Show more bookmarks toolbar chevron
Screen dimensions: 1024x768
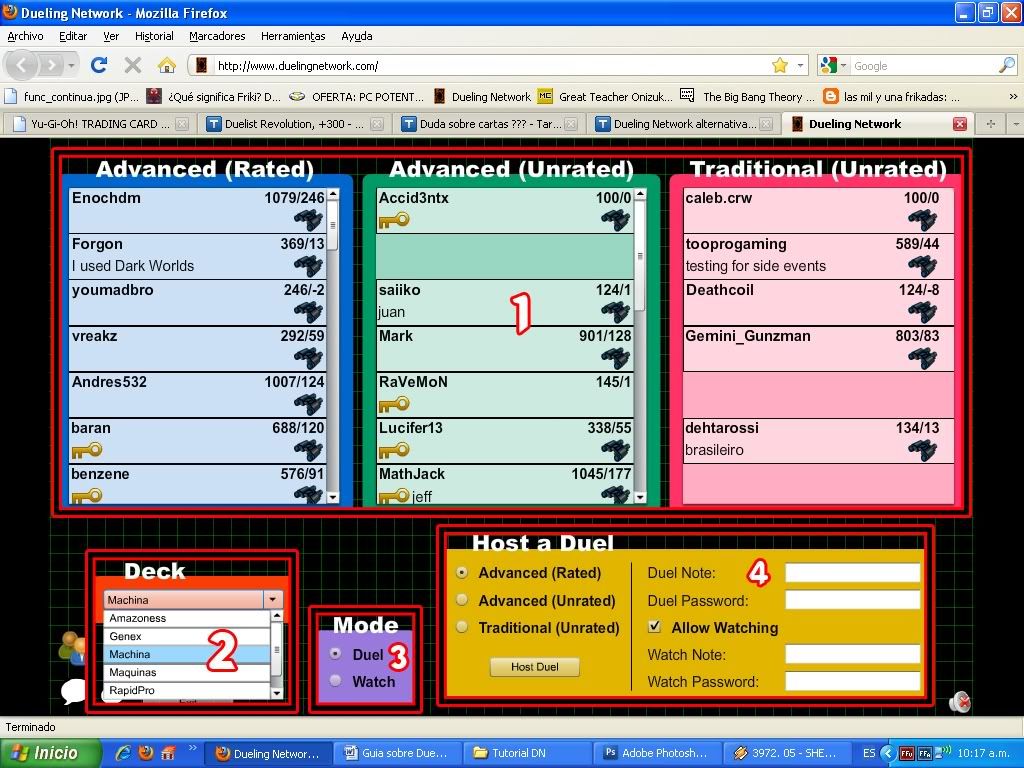pyautogui.click(x=1013, y=97)
